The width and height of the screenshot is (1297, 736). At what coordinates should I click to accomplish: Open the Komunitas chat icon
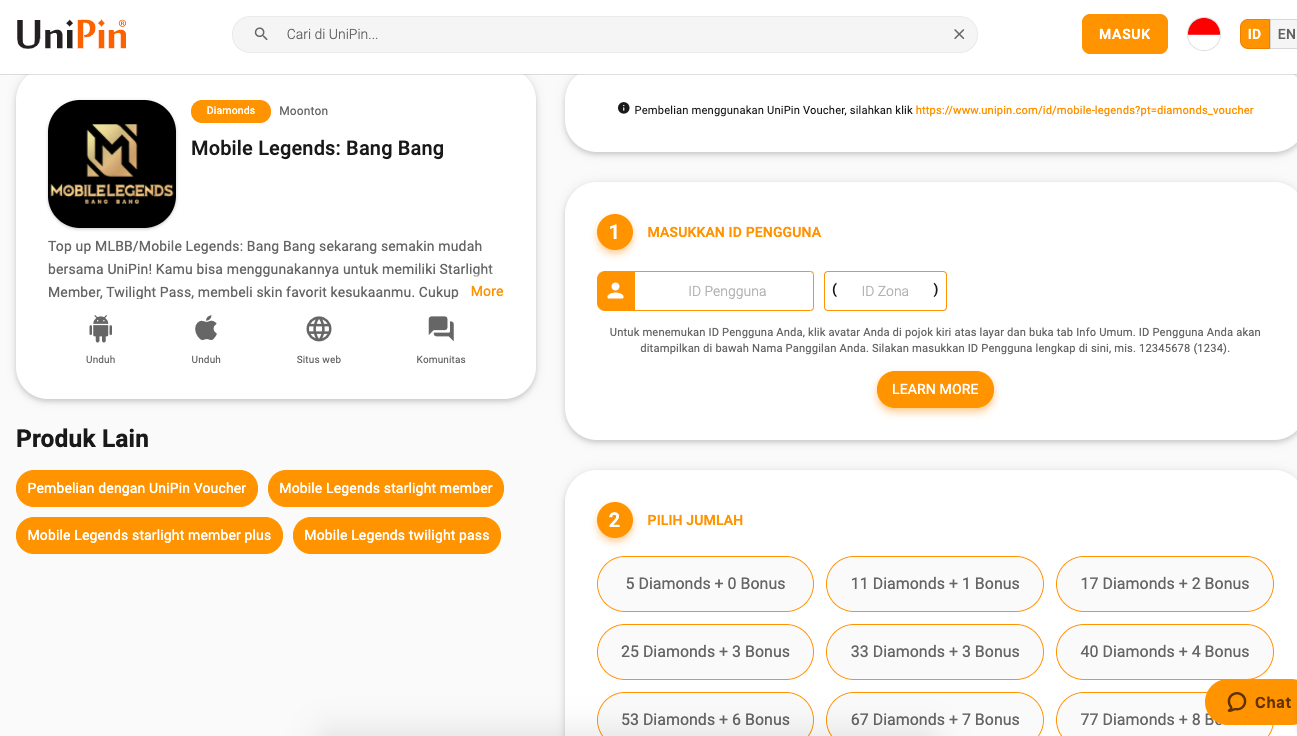(441, 329)
